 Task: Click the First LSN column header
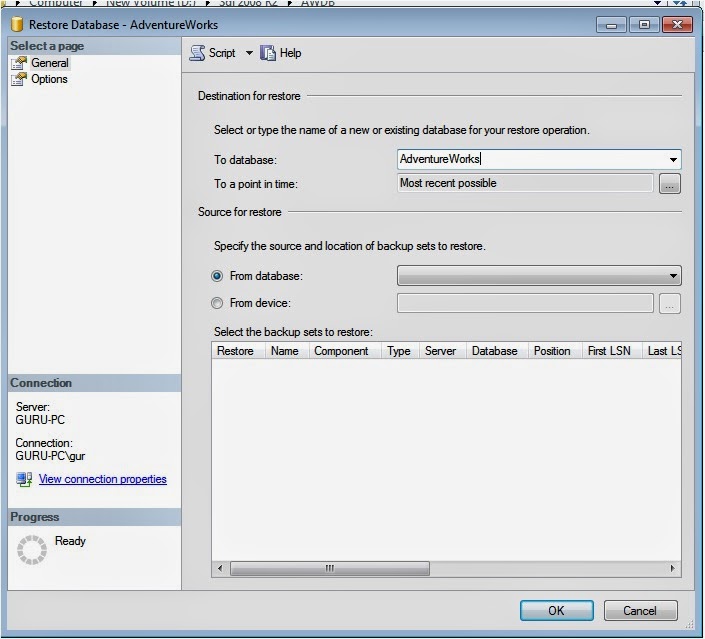pyautogui.click(x=612, y=351)
